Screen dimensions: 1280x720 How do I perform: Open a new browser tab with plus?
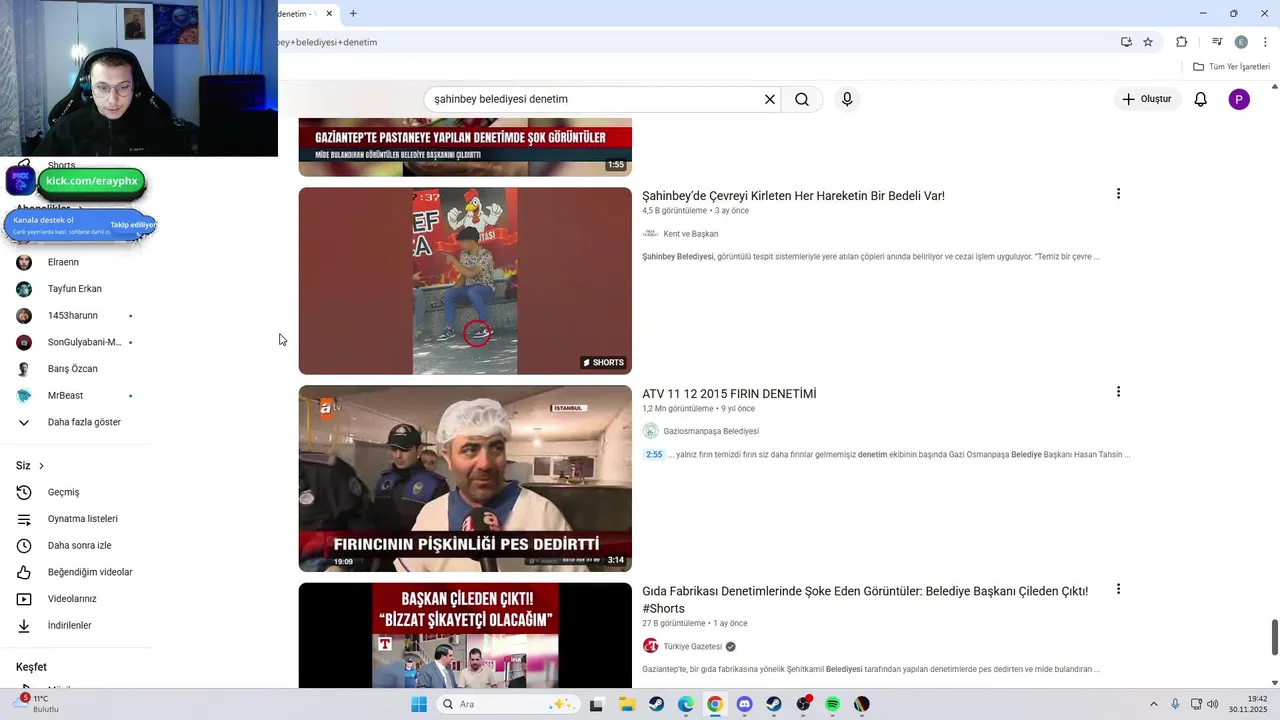[353, 13]
